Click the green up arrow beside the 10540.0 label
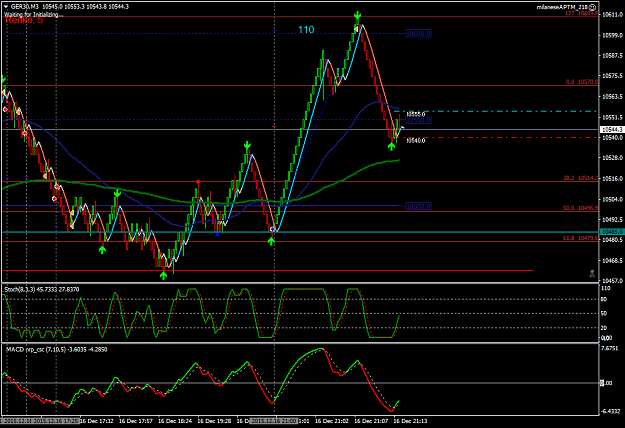625x428 pixels. [391, 146]
